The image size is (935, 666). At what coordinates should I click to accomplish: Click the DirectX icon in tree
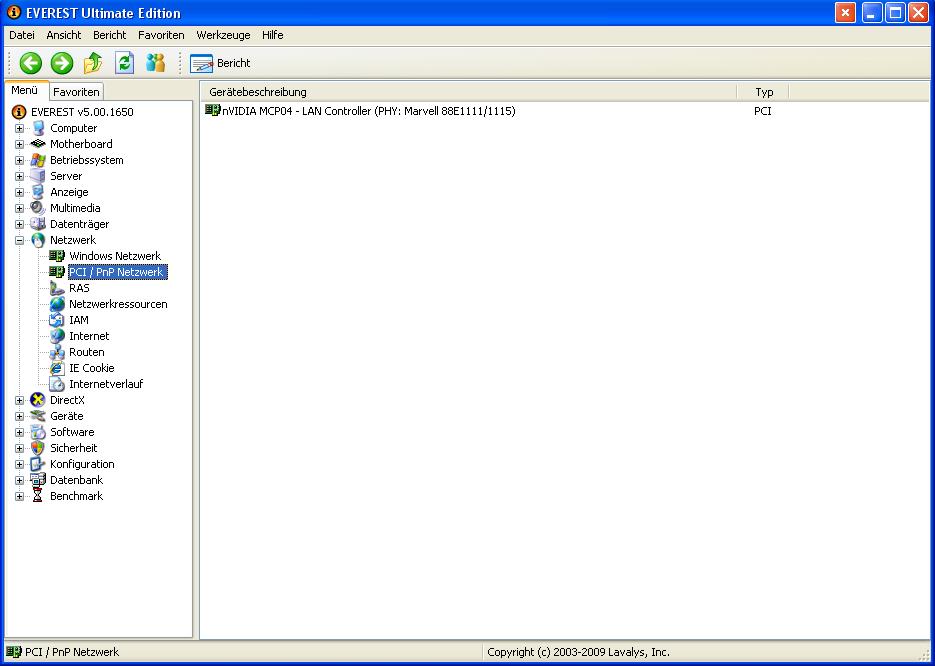pos(38,400)
